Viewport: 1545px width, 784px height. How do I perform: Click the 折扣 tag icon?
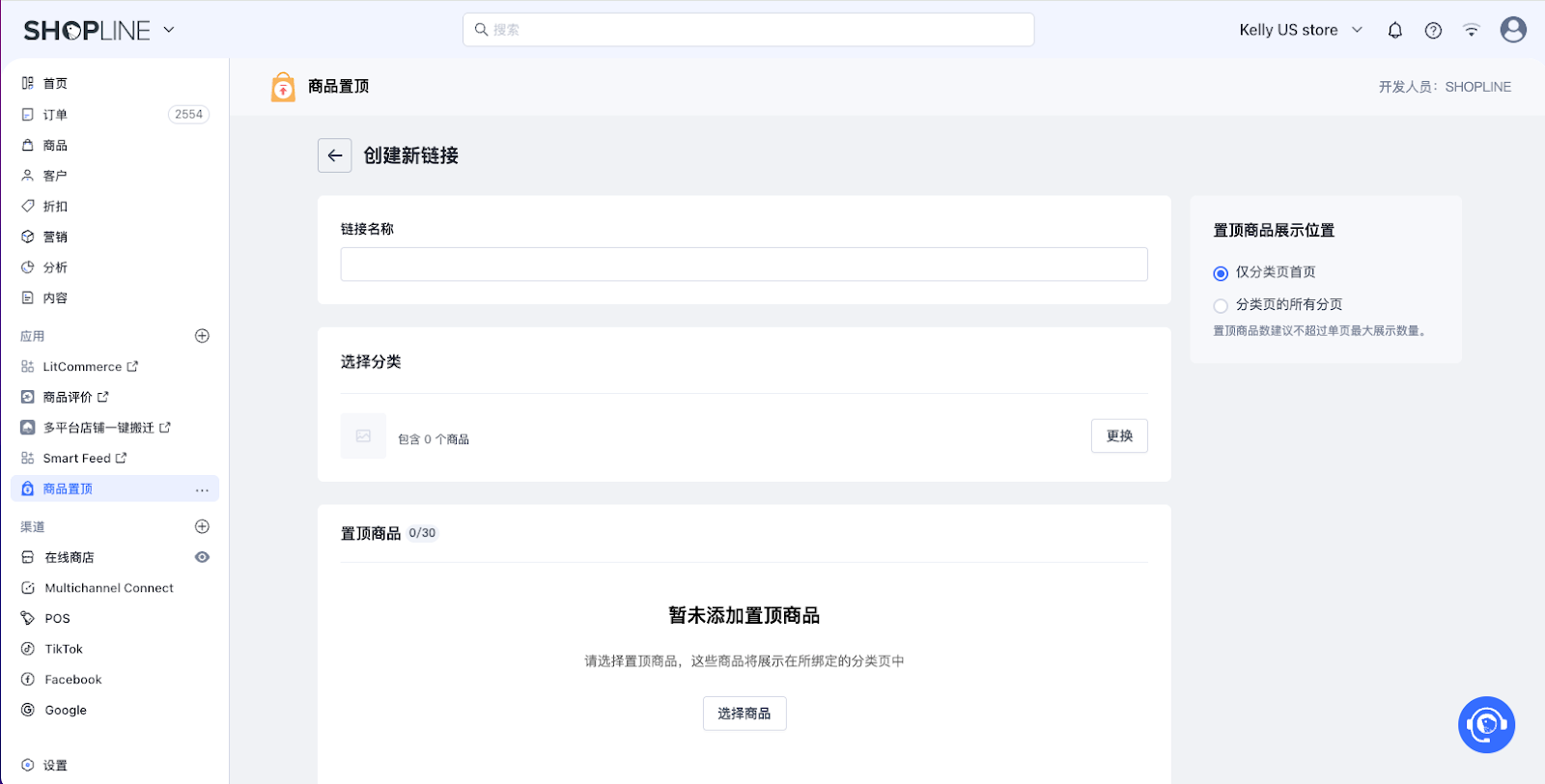pos(28,207)
